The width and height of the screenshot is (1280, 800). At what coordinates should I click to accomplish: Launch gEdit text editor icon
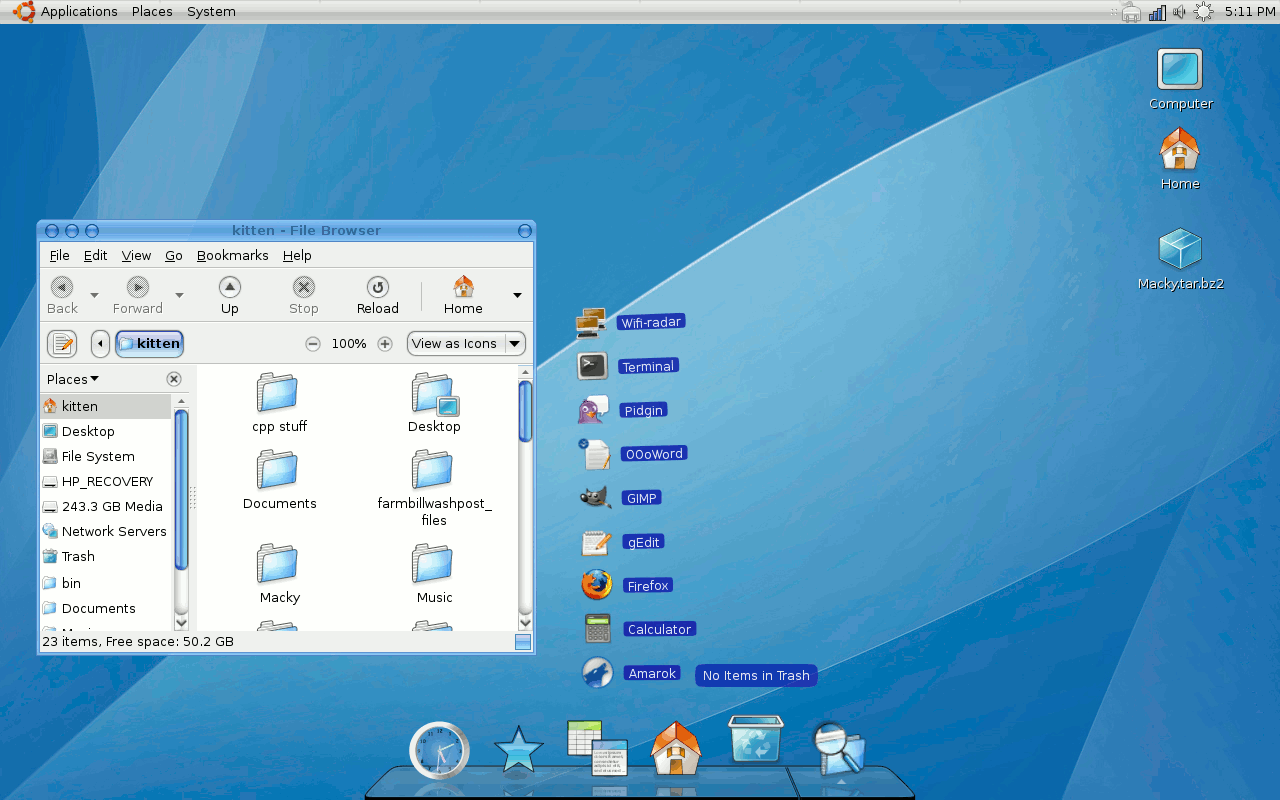[596, 542]
